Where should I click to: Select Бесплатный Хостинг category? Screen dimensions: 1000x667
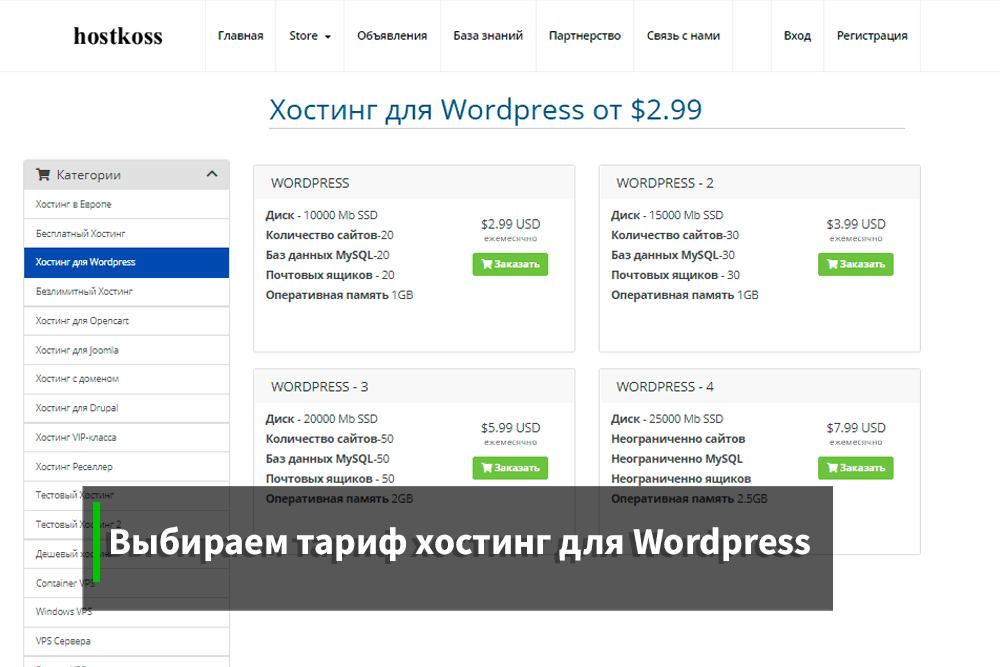click(x=126, y=233)
